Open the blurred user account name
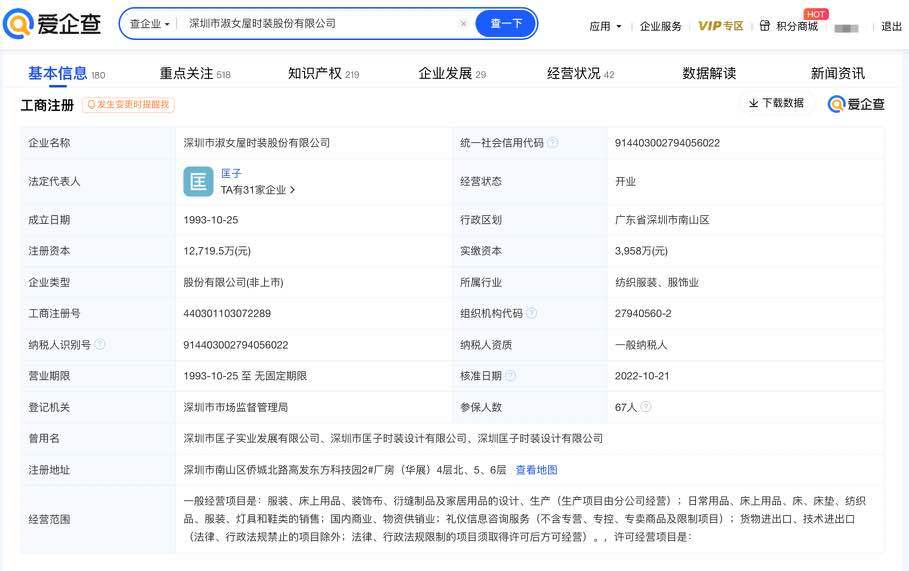 846,28
